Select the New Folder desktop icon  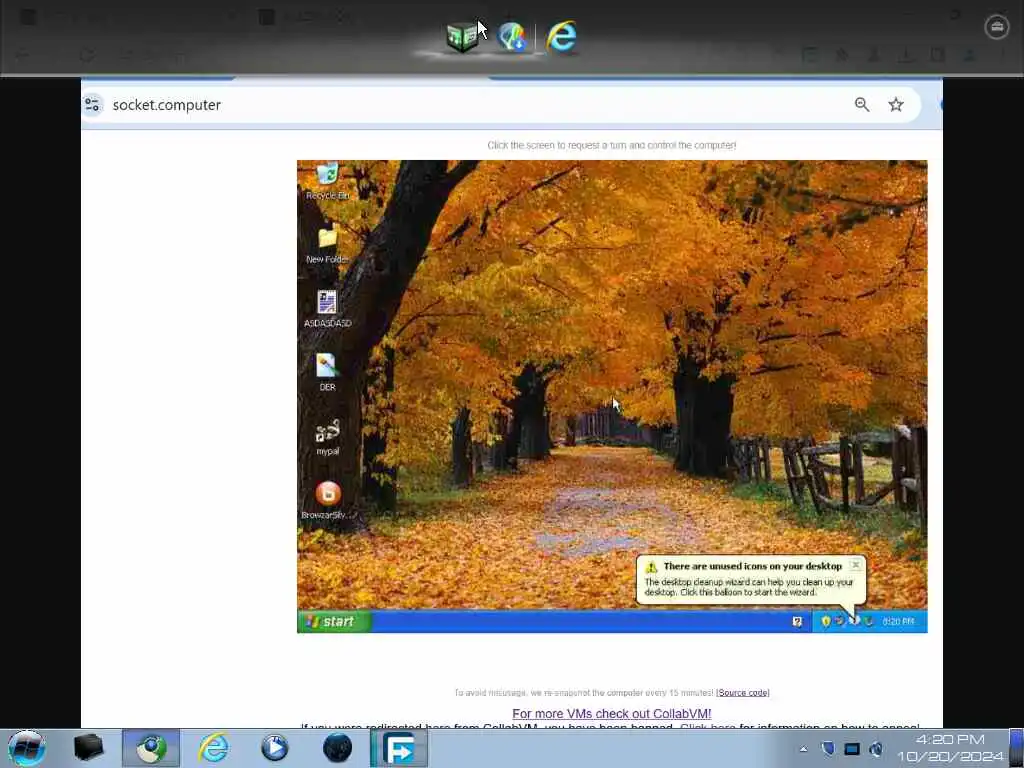coord(327,244)
